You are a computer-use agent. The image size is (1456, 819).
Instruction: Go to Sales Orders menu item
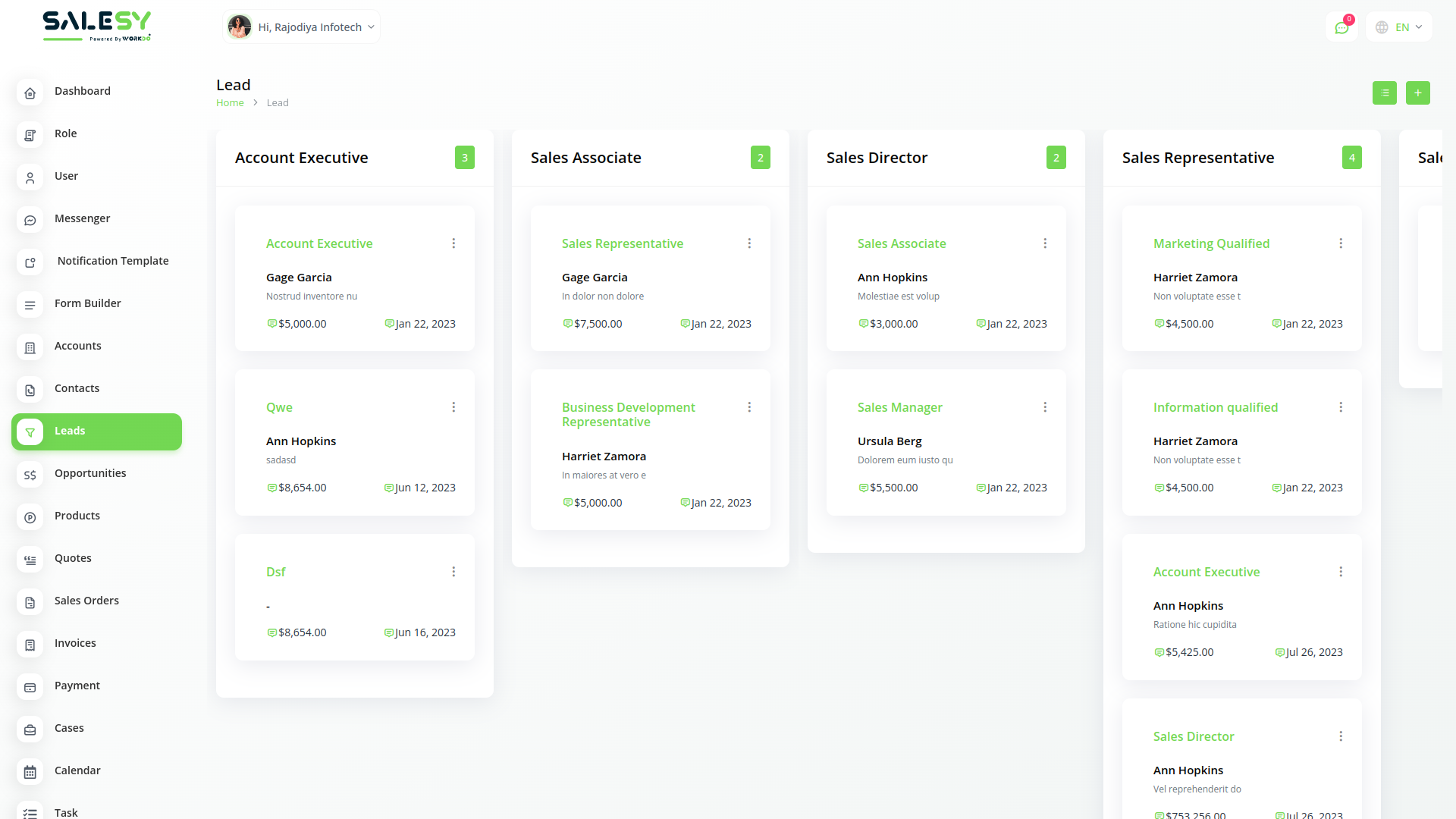[86, 601]
